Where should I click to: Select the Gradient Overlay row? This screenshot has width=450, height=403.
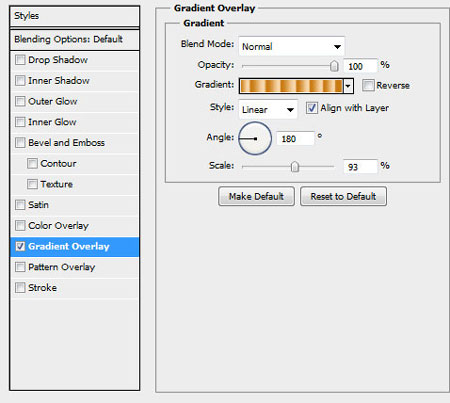tap(75, 247)
